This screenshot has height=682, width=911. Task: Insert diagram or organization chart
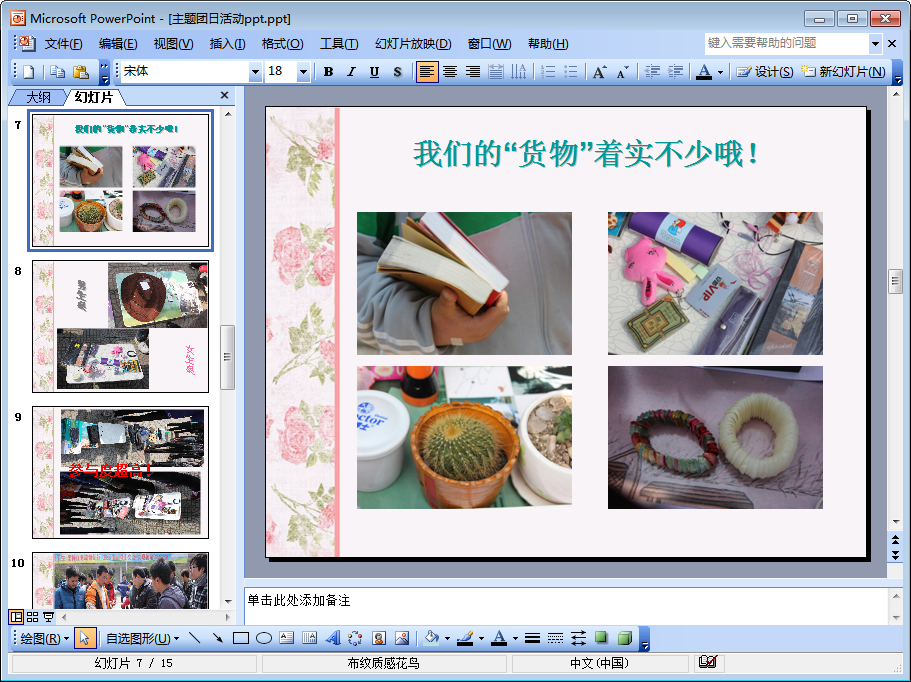(355, 638)
